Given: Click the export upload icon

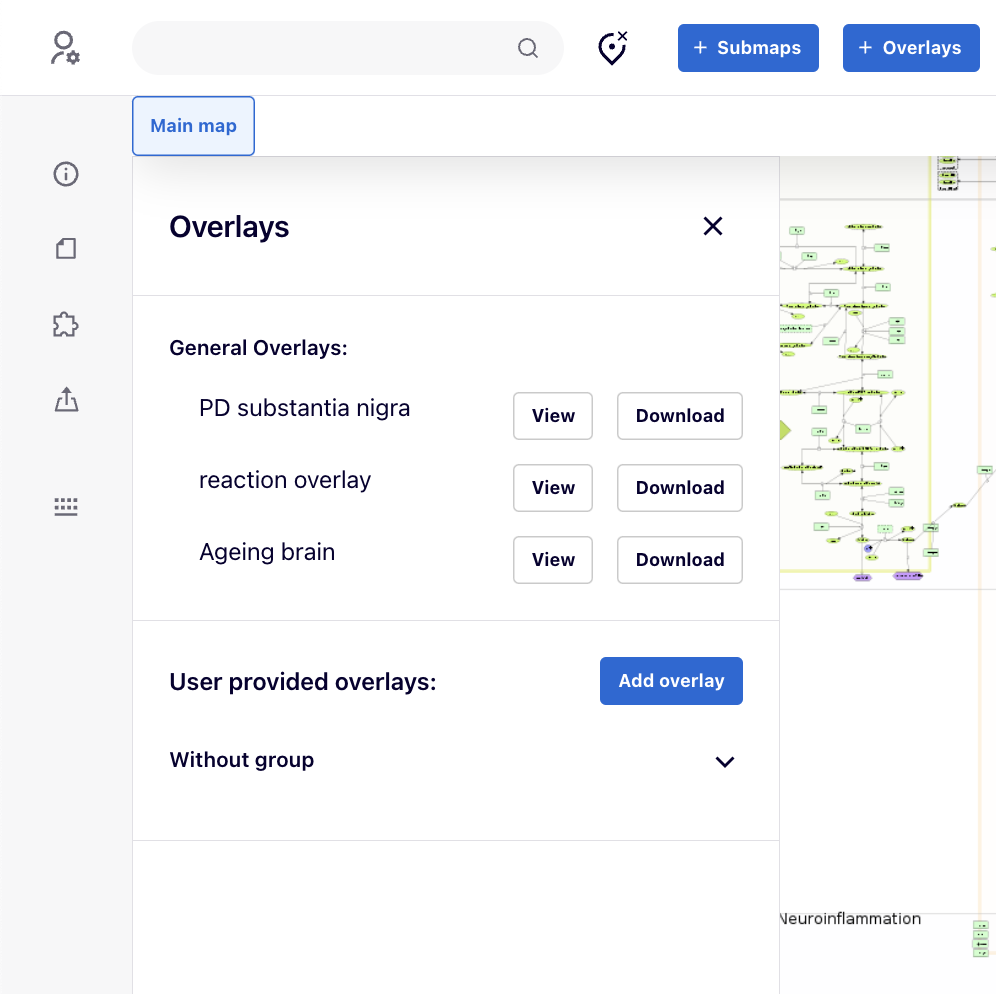Looking at the screenshot, I should 66,400.
